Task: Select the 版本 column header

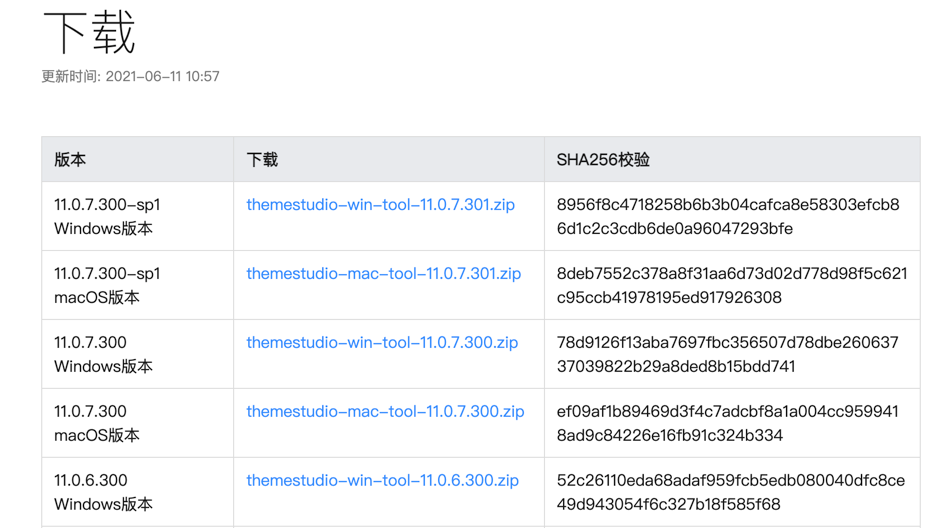Action: pyautogui.click(x=70, y=160)
